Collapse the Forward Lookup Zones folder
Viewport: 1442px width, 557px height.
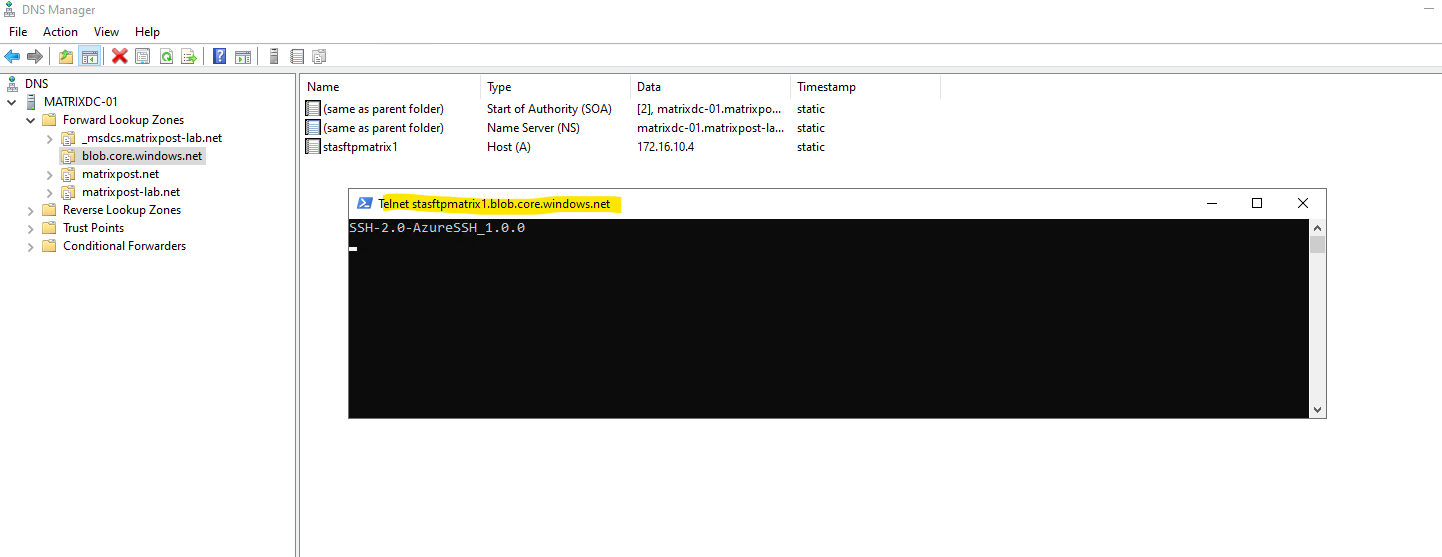pos(30,120)
